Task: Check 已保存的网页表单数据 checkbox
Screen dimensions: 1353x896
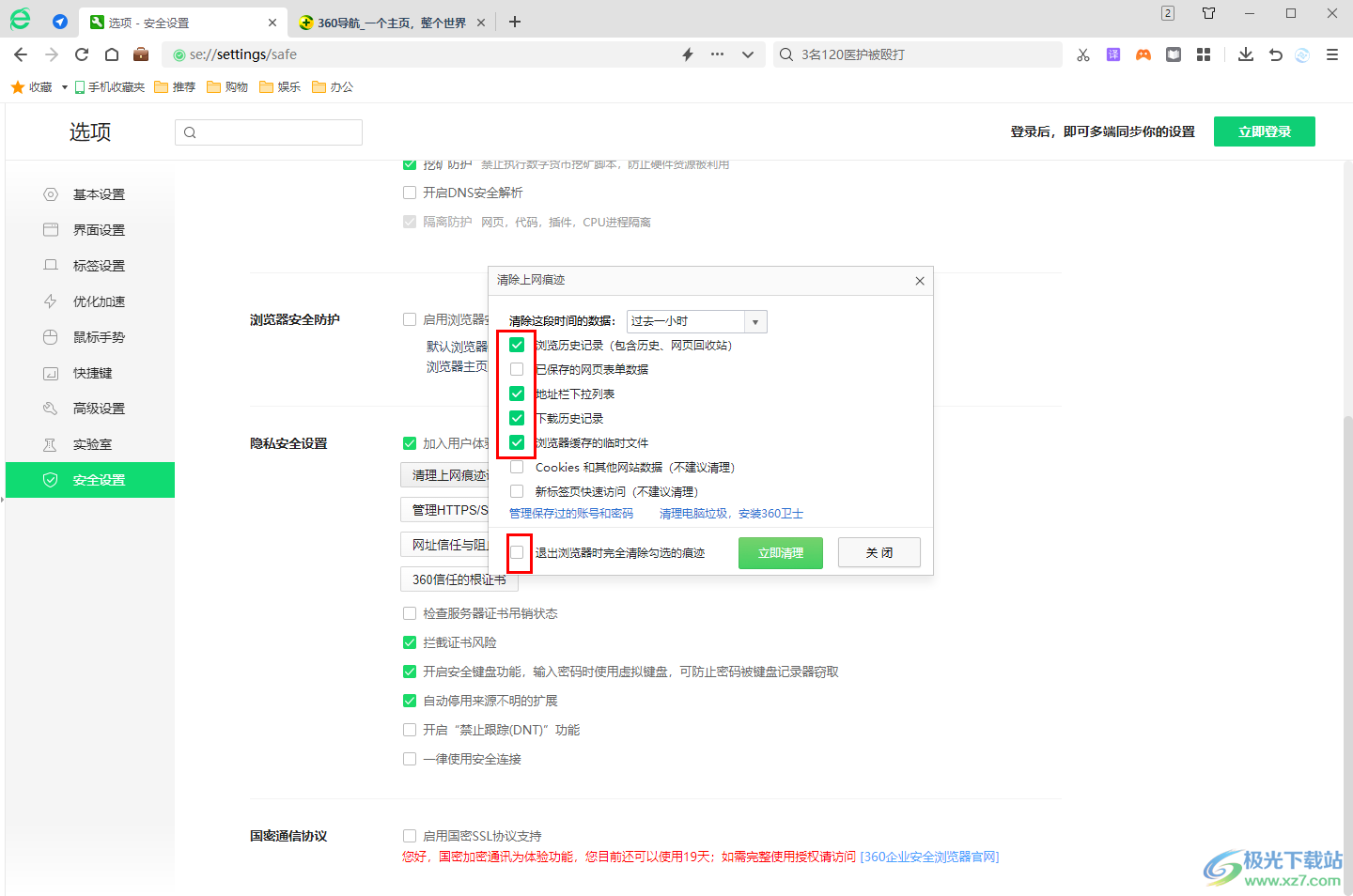Action: click(517, 369)
